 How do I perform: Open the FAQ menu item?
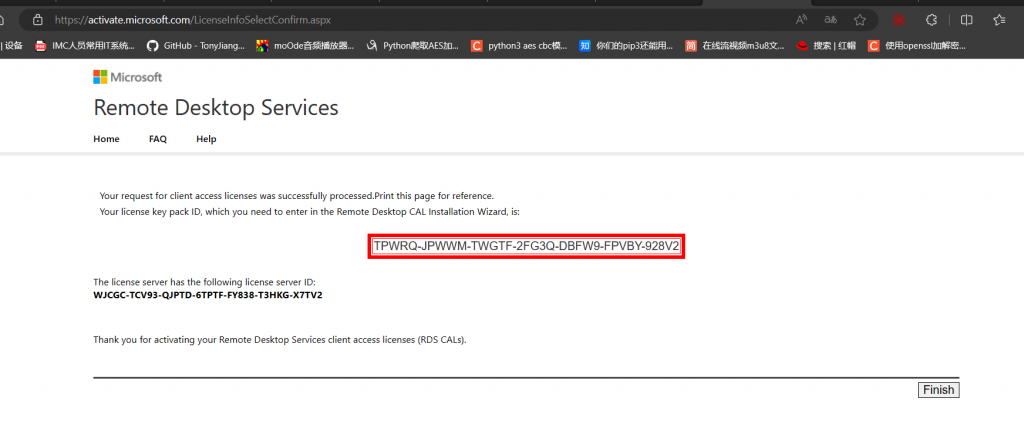coord(158,139)
